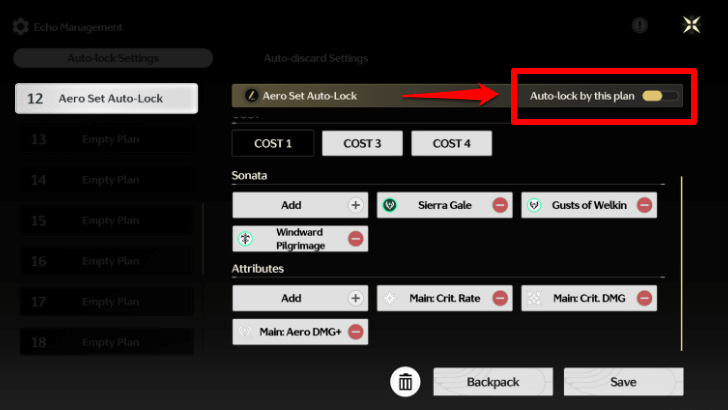
Task: Remove Main: Crit. Rate attribute minus icon
Action: (x=500, y=298)
